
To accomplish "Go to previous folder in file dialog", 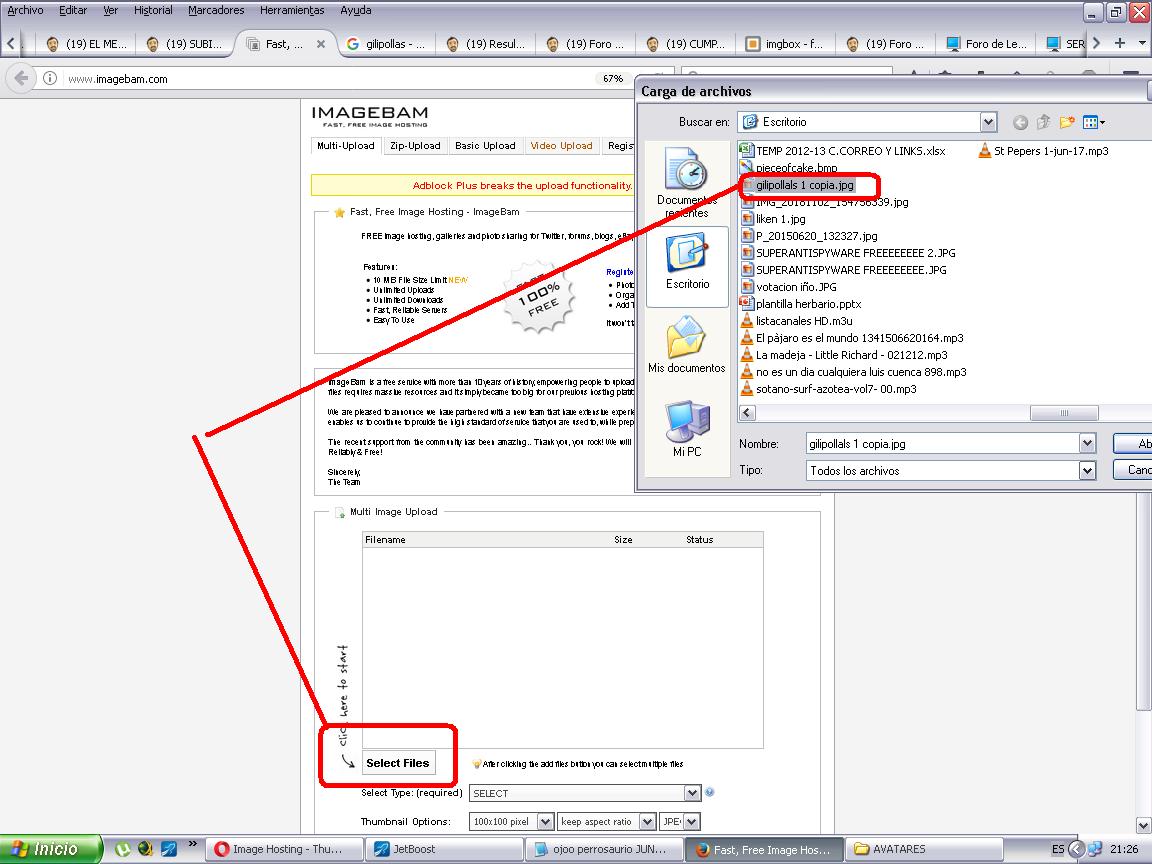I will coord(1020,123).
